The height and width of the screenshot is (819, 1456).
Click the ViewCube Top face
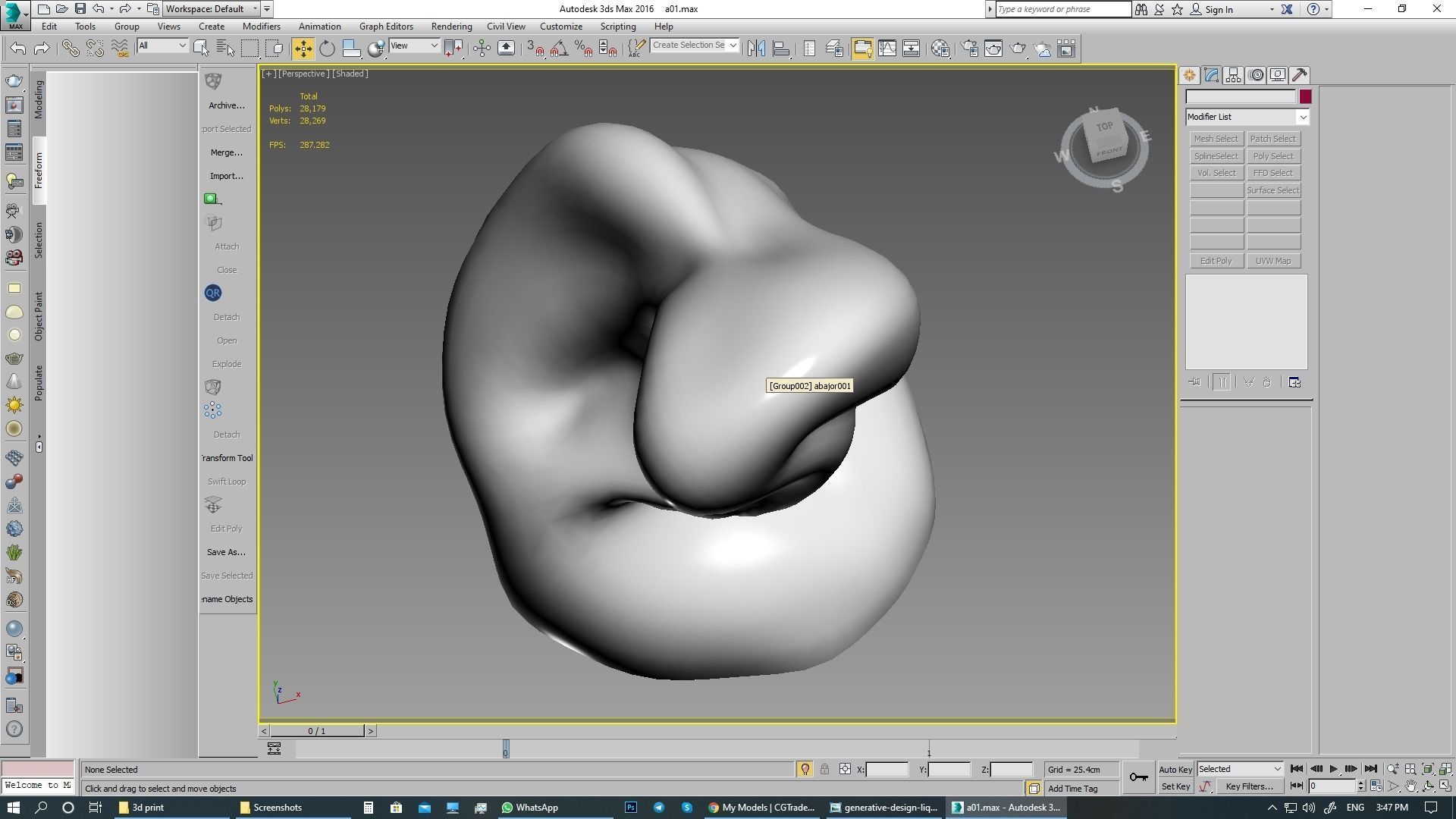click(x=1104, y=127)
